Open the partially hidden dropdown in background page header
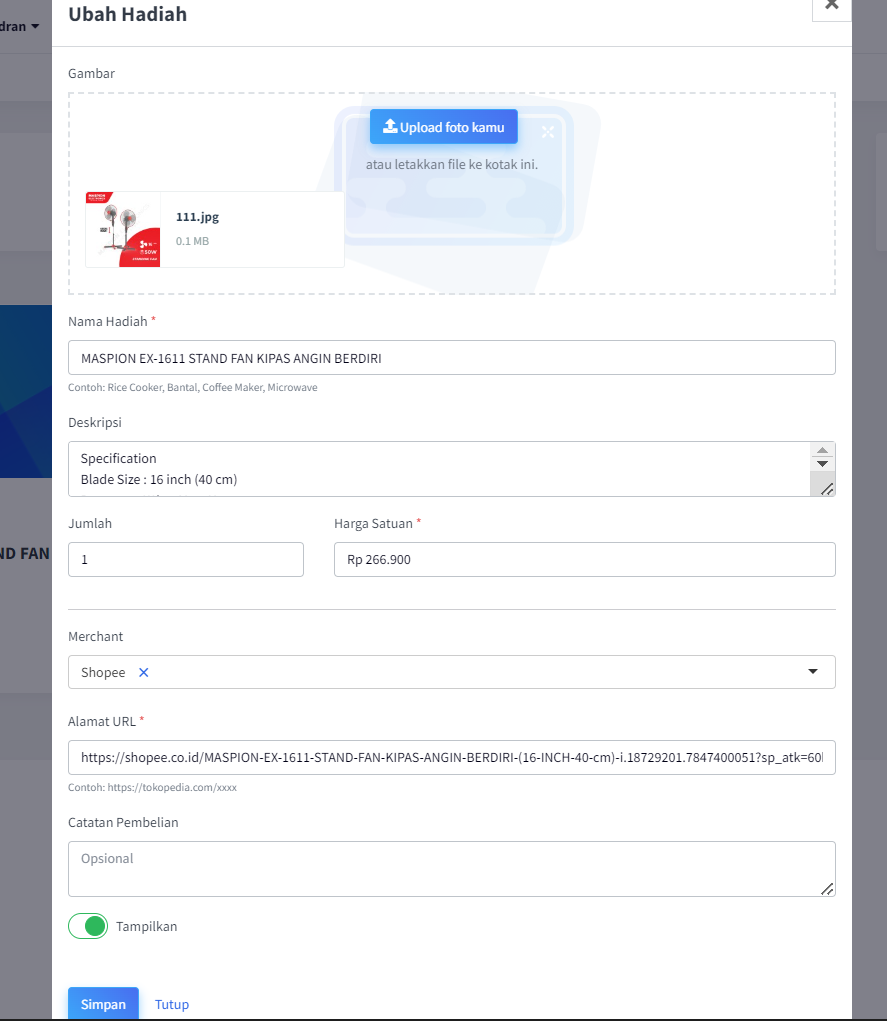The image size is (887, 1021). [20, 27]
